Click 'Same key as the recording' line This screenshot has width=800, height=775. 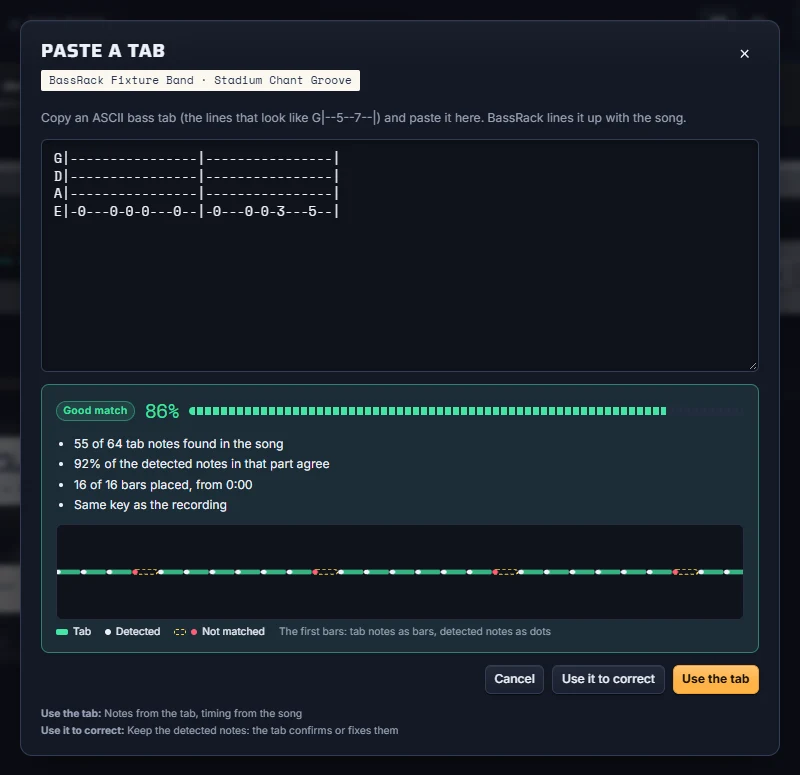coord(150,505)
